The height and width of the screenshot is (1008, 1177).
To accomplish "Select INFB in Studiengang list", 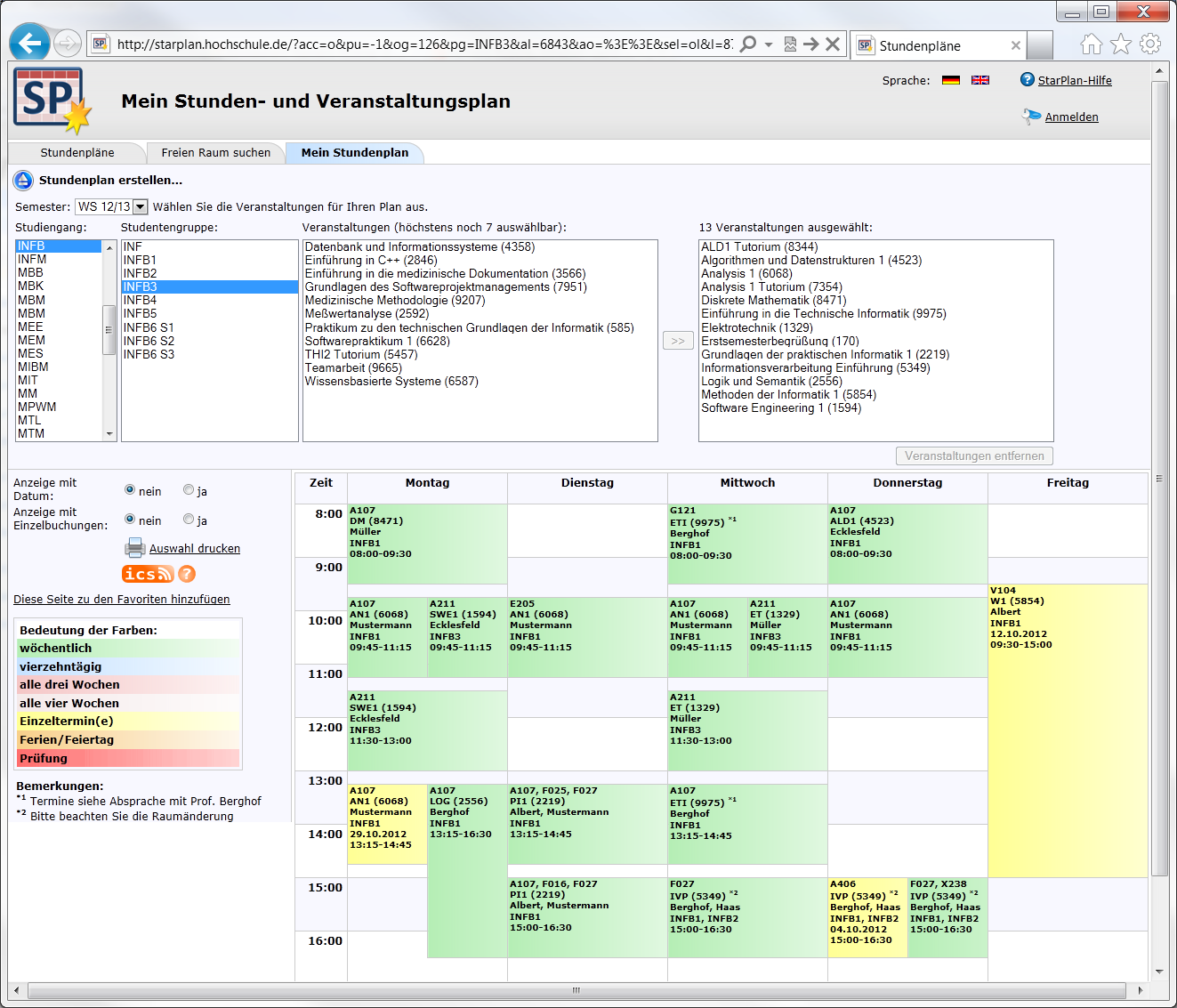I will 59,246.
